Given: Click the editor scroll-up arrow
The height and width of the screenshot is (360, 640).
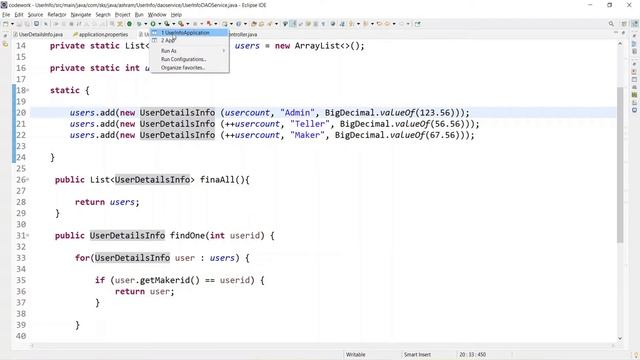Looking at the screenshot, I should click(x=620, y=43).
